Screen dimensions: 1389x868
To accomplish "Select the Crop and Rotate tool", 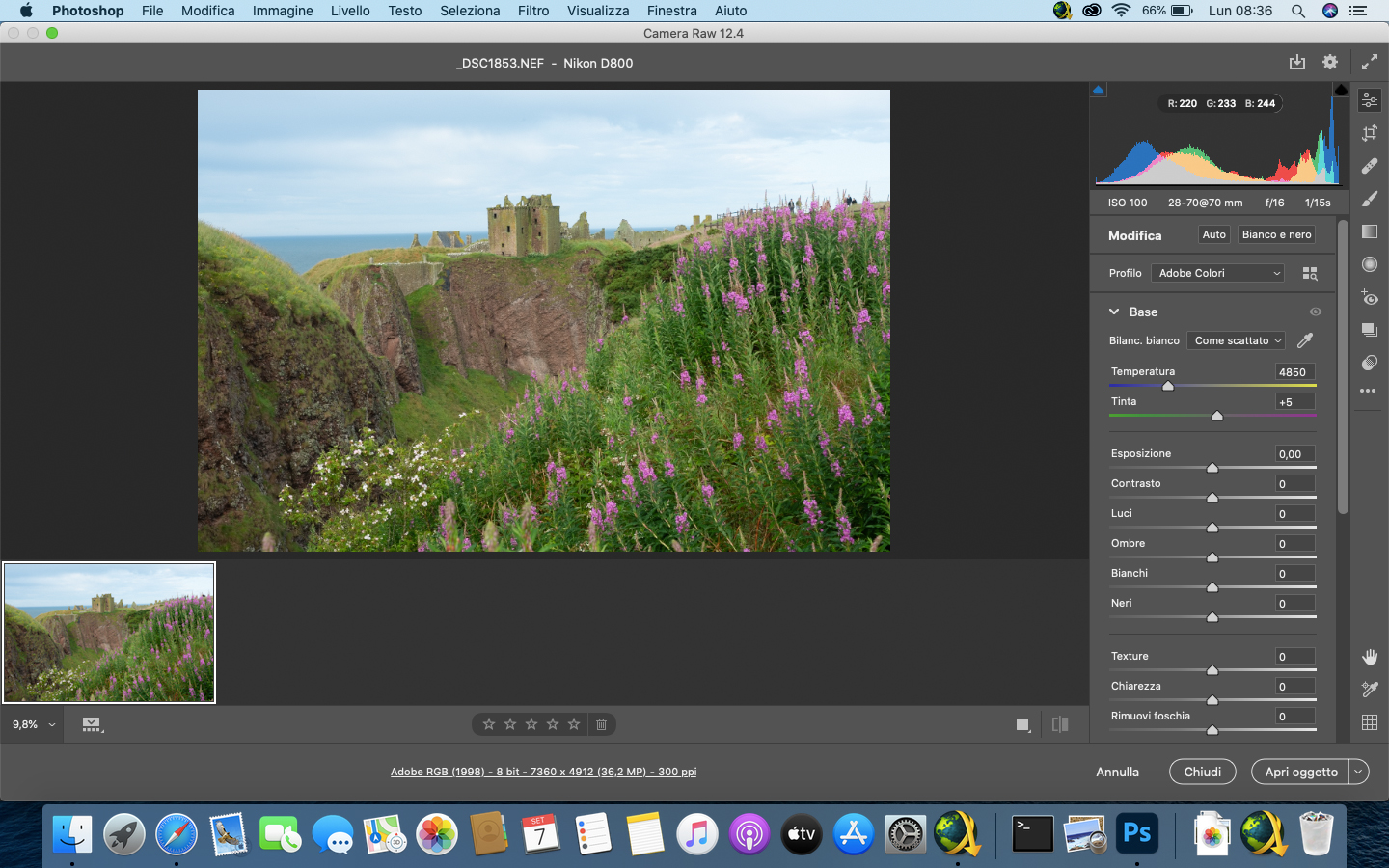I will [x=1369, y=133].
